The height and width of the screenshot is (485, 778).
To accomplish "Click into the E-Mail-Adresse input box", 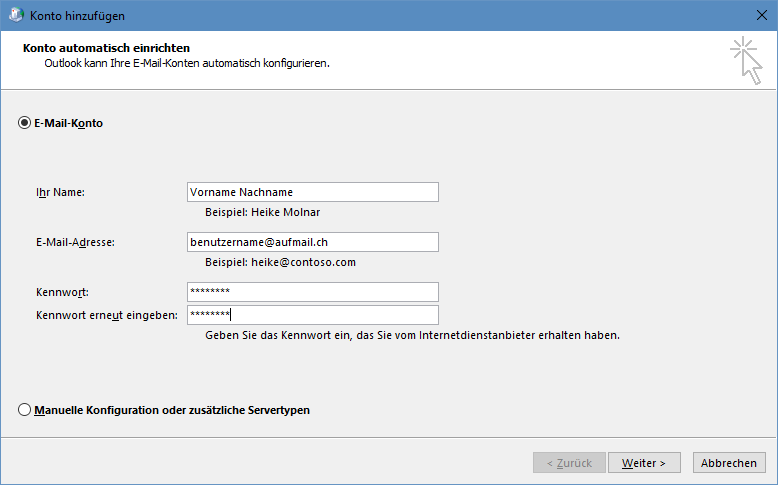I will pos(313,242).
